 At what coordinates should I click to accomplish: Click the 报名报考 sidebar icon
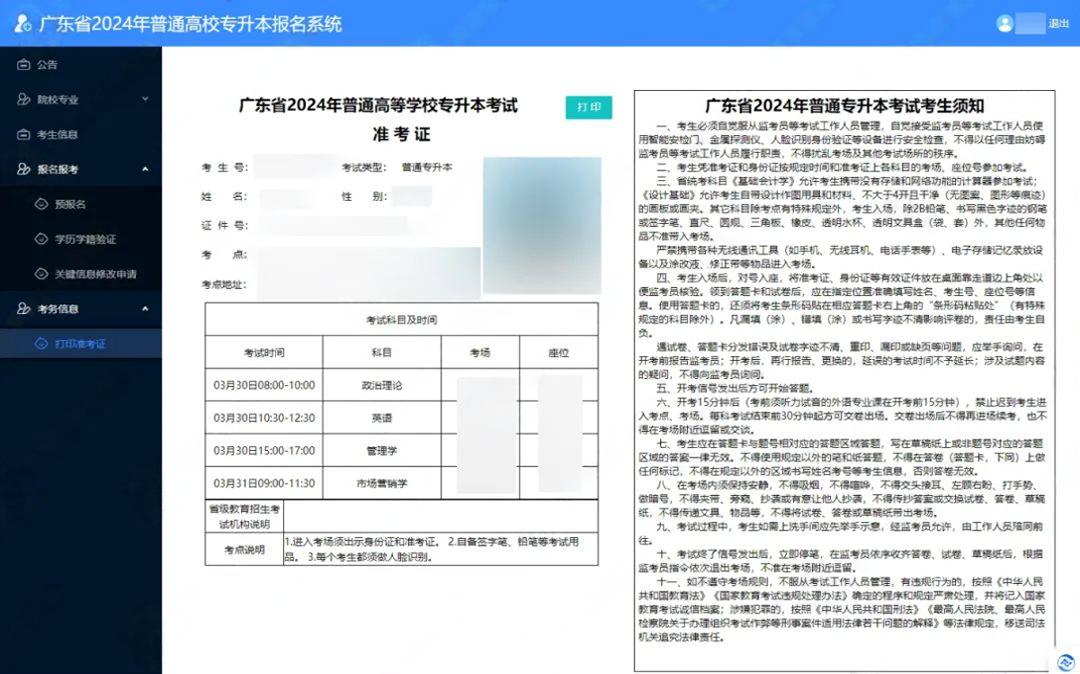point(24,170)
